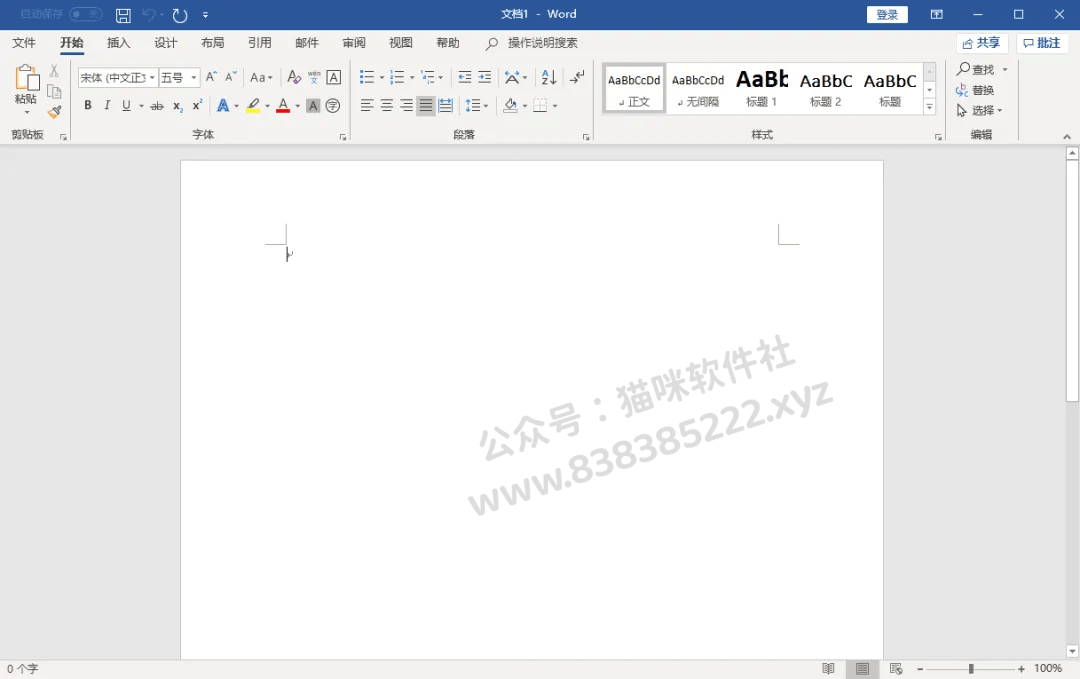Toggle character shading on text
1080x679 pixels.
click(x=313, y=105)
